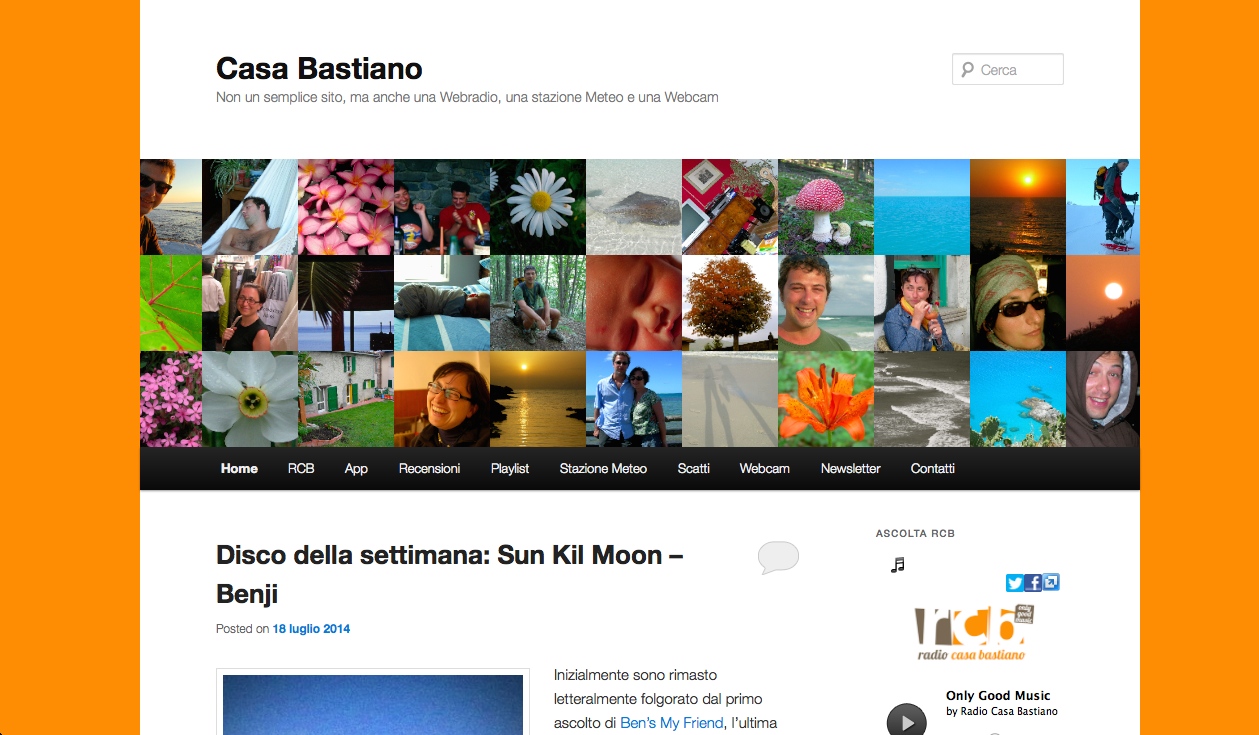Open the Webcam menu item

765,468
